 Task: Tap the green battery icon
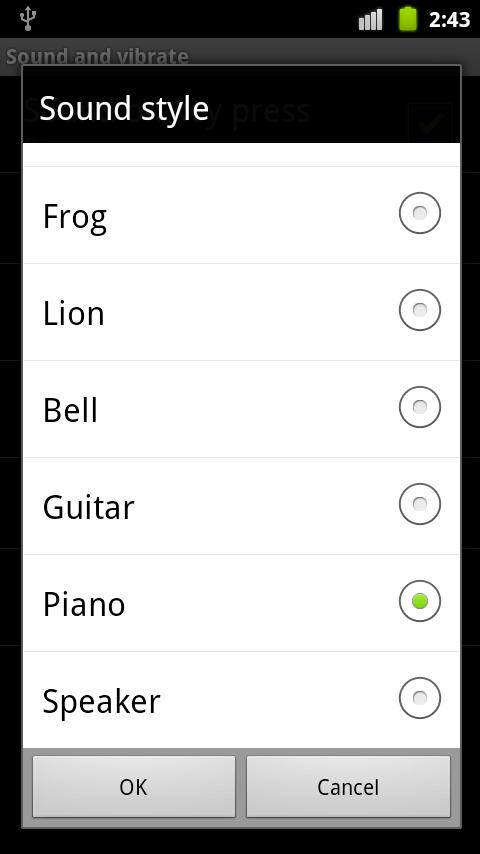click(x=408, y=19)
